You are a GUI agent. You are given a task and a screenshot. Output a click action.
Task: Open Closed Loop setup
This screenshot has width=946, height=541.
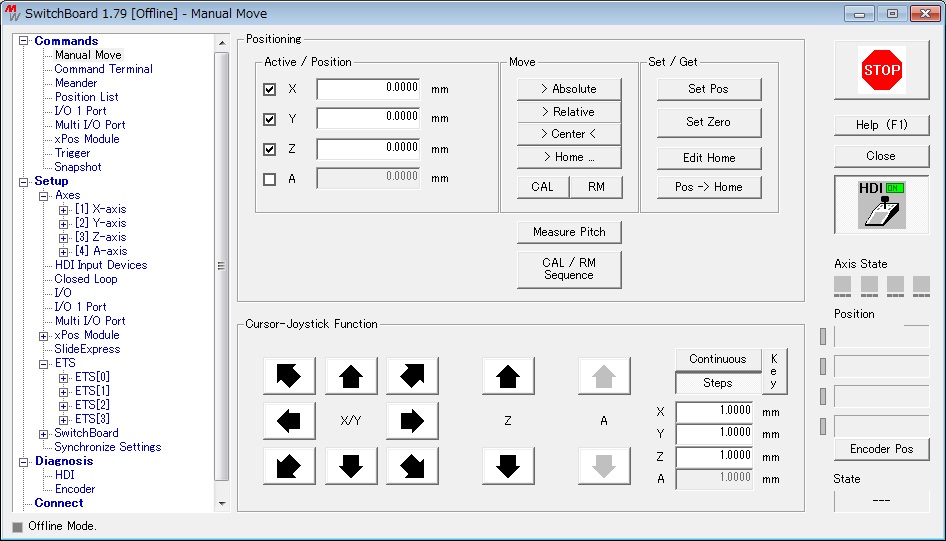tap(86, 279)
